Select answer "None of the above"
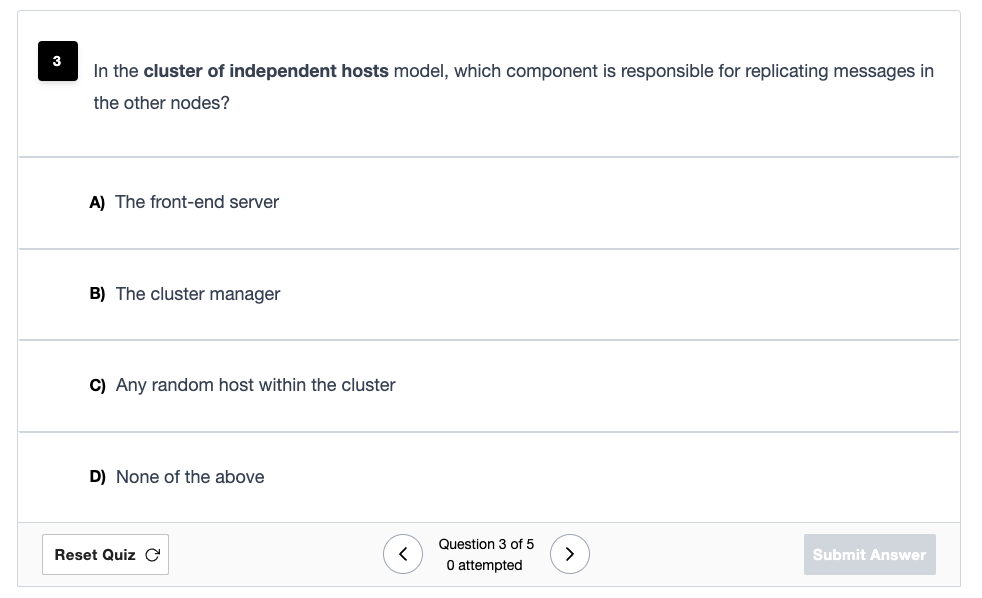This screenshot has height=598, width=982. point(488,477)
